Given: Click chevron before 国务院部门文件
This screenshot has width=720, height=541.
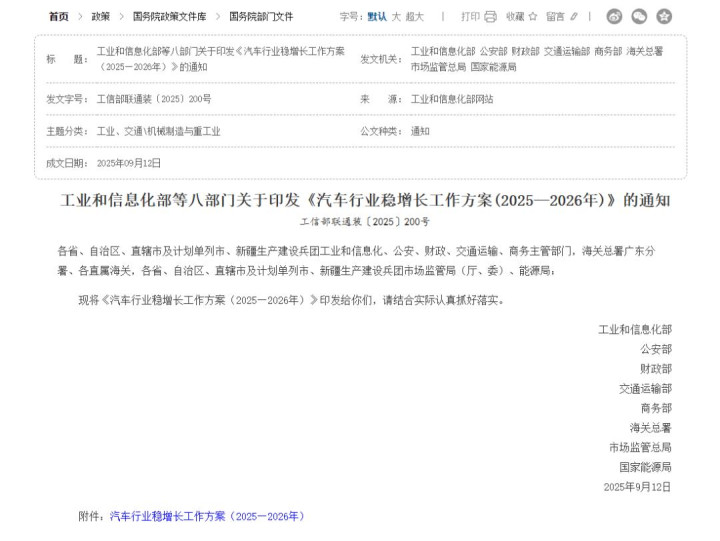Looking at the screenshot, I should [218, 17].
